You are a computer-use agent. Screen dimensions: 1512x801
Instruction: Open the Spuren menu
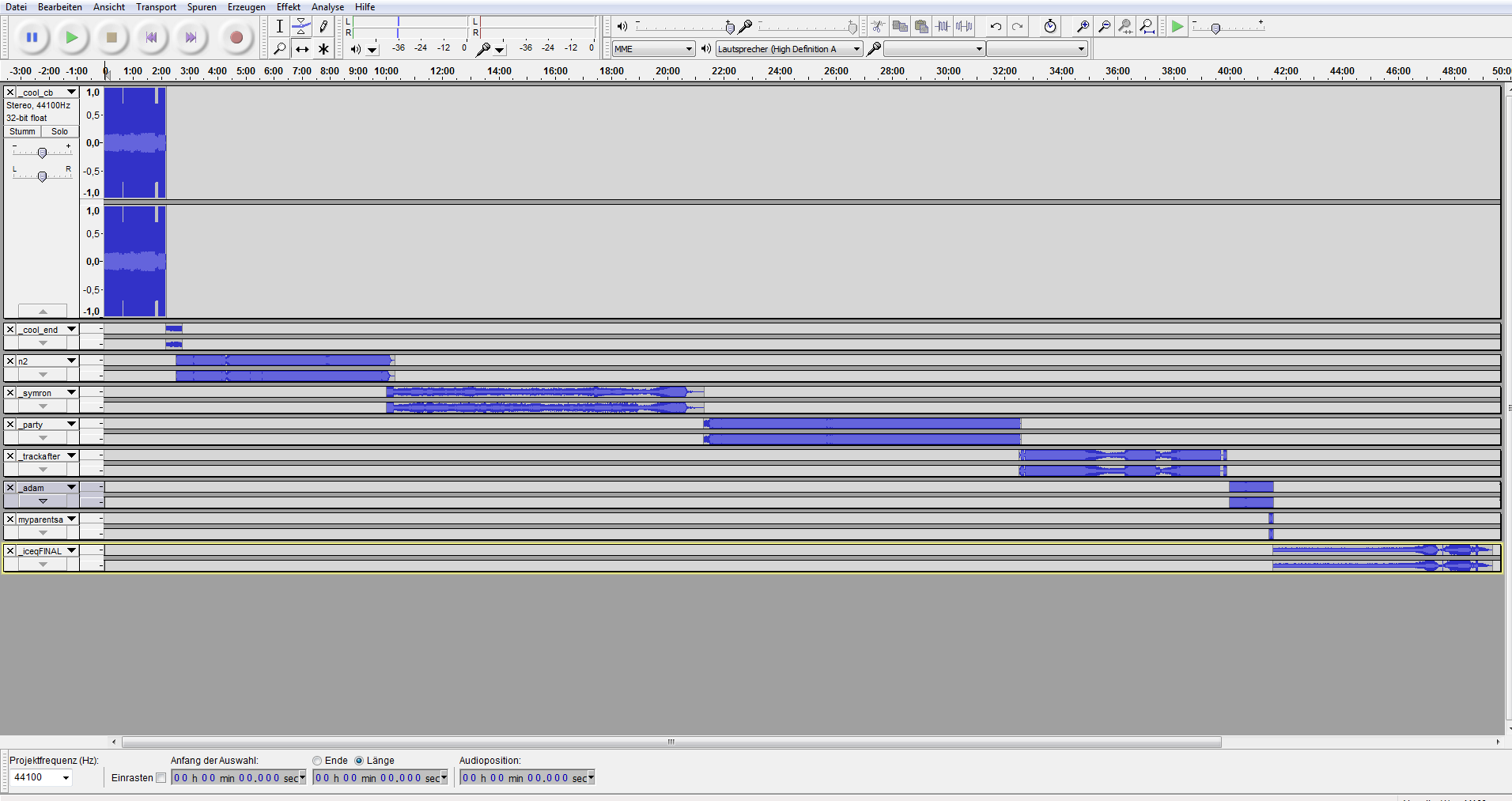(202, 7)
